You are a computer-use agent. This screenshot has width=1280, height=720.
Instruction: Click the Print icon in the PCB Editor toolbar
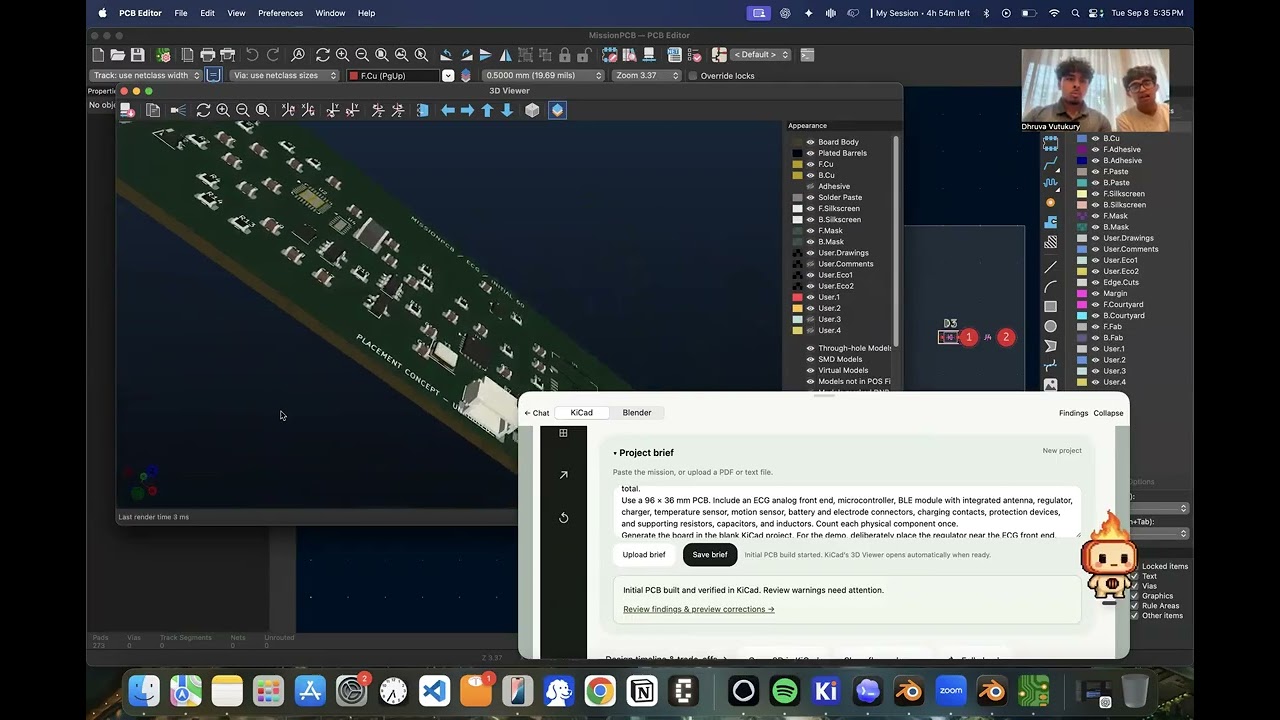click(x=207, y=55)
